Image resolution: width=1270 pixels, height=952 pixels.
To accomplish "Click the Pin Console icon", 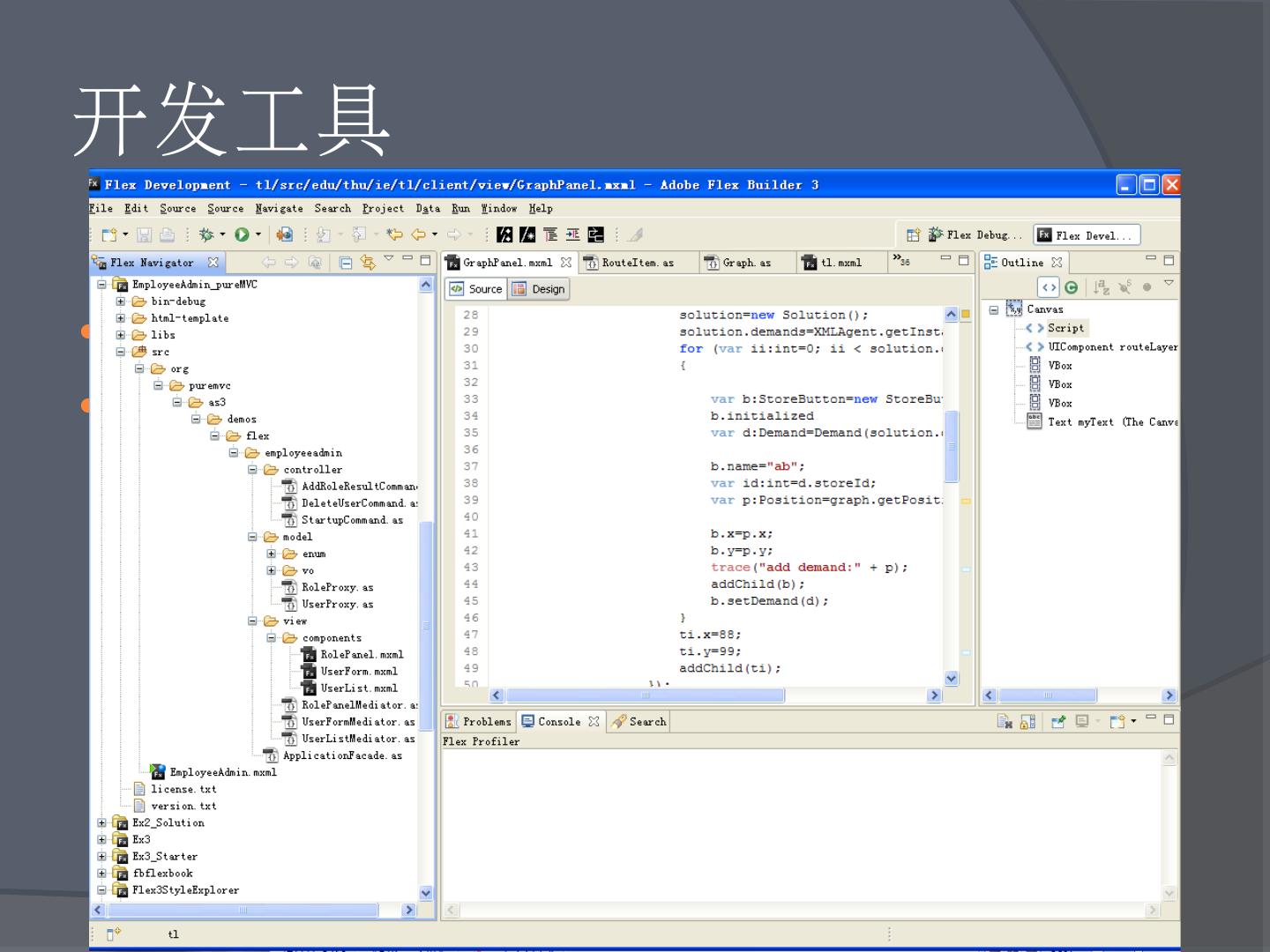I will [1058, 722].
